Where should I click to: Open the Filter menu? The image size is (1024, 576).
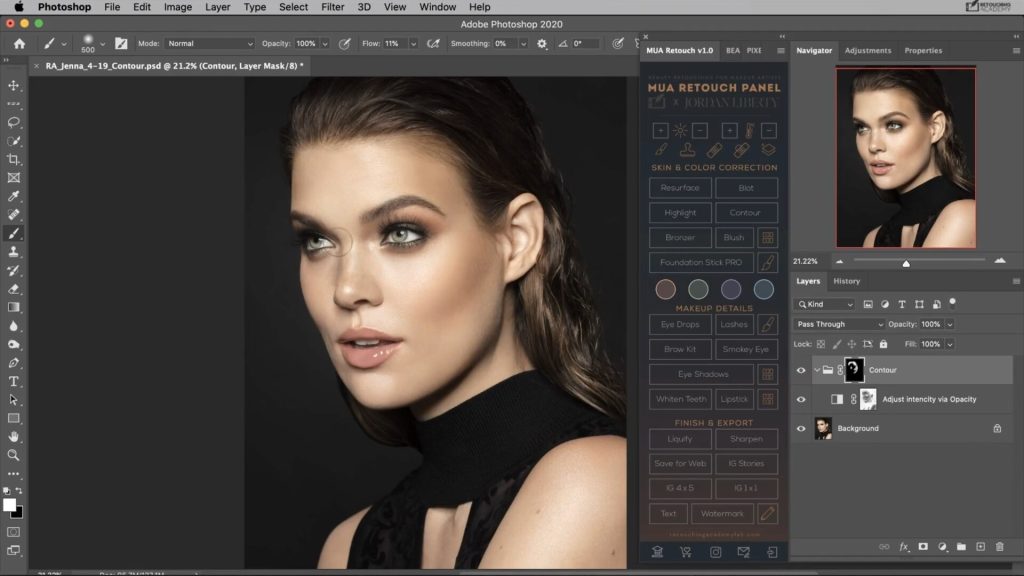tap(331, 7)
